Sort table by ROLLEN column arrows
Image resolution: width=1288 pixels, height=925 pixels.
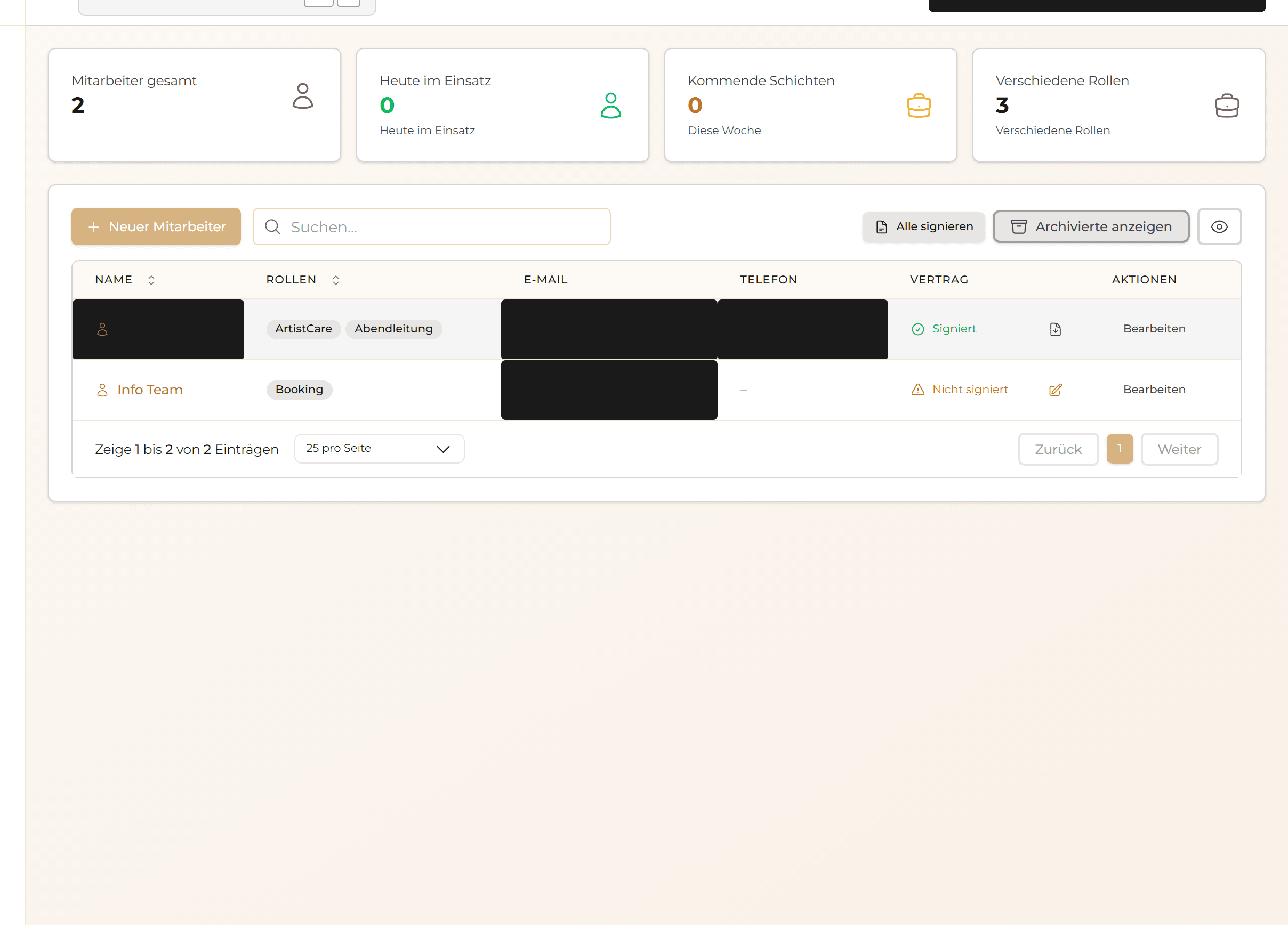pyautogui.click(x=336, y=280)
